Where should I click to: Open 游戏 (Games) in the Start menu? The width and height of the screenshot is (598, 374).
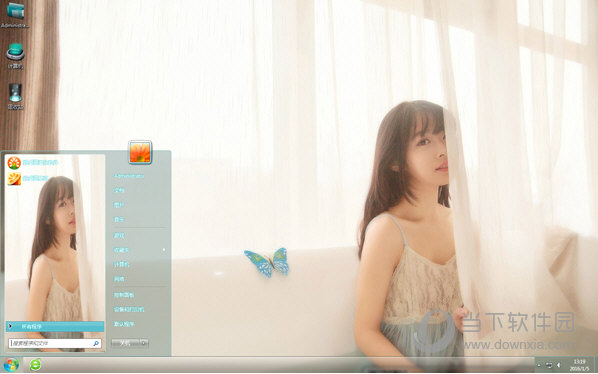point(119,236)
